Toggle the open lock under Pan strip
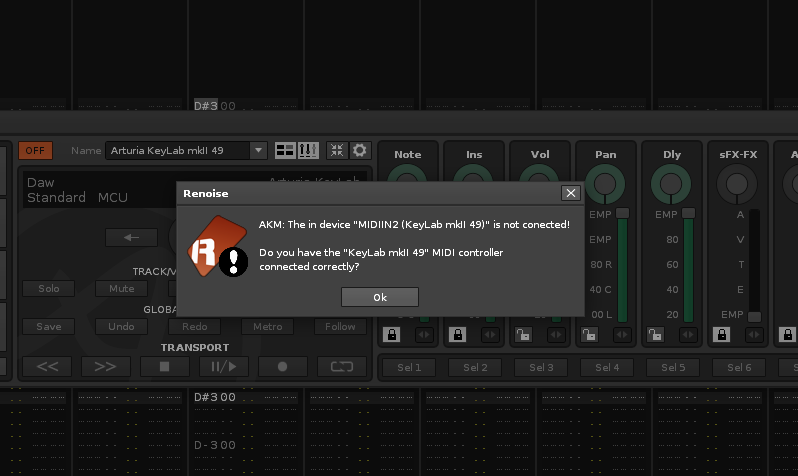798x476 pixels. tap(589, 334)
